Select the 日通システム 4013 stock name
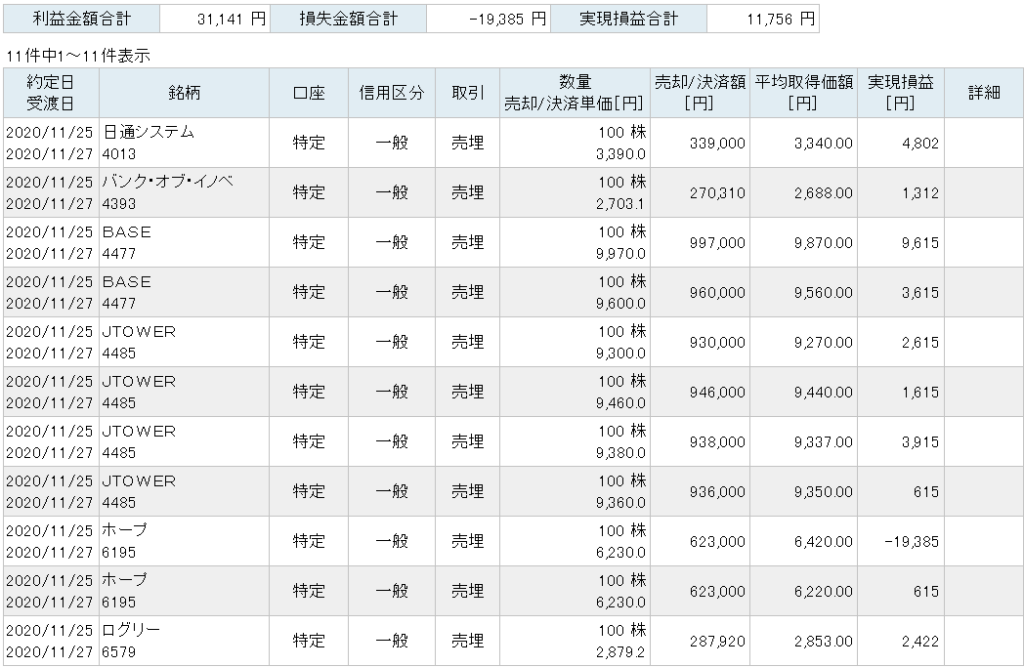 [x=148, y=142]
